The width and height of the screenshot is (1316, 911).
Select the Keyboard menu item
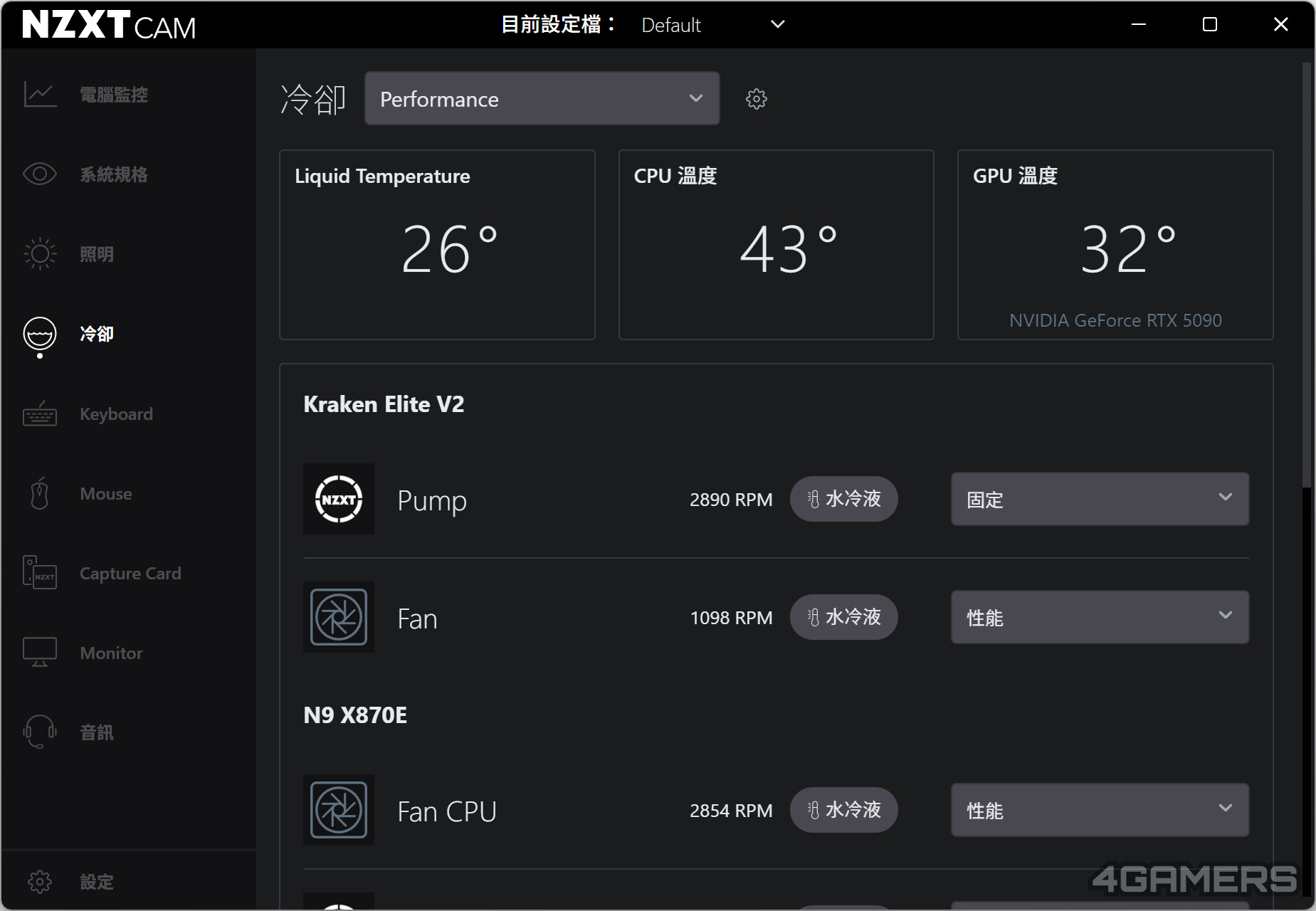coord(116,414)
